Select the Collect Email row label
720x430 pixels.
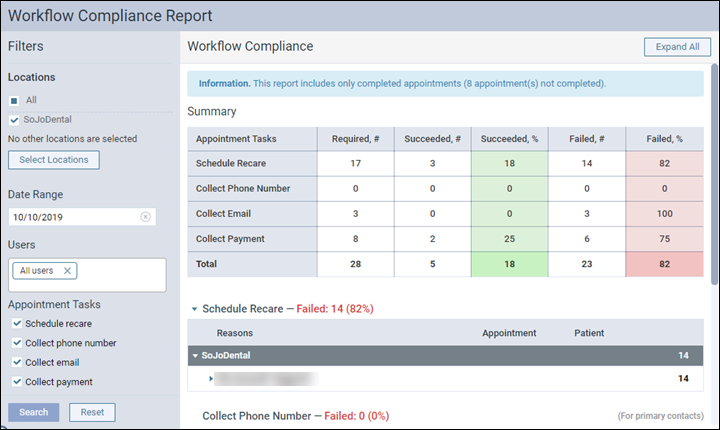(x=223, y=214)
